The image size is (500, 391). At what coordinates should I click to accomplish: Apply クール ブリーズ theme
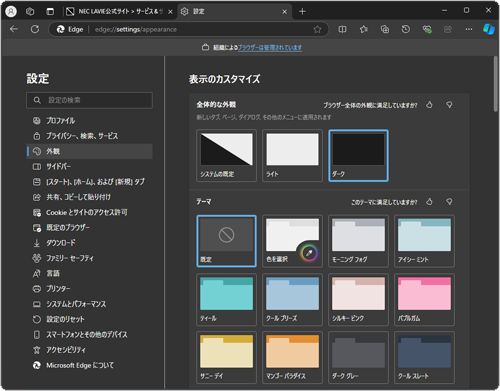pyautogui.click(x=292, y=300)
